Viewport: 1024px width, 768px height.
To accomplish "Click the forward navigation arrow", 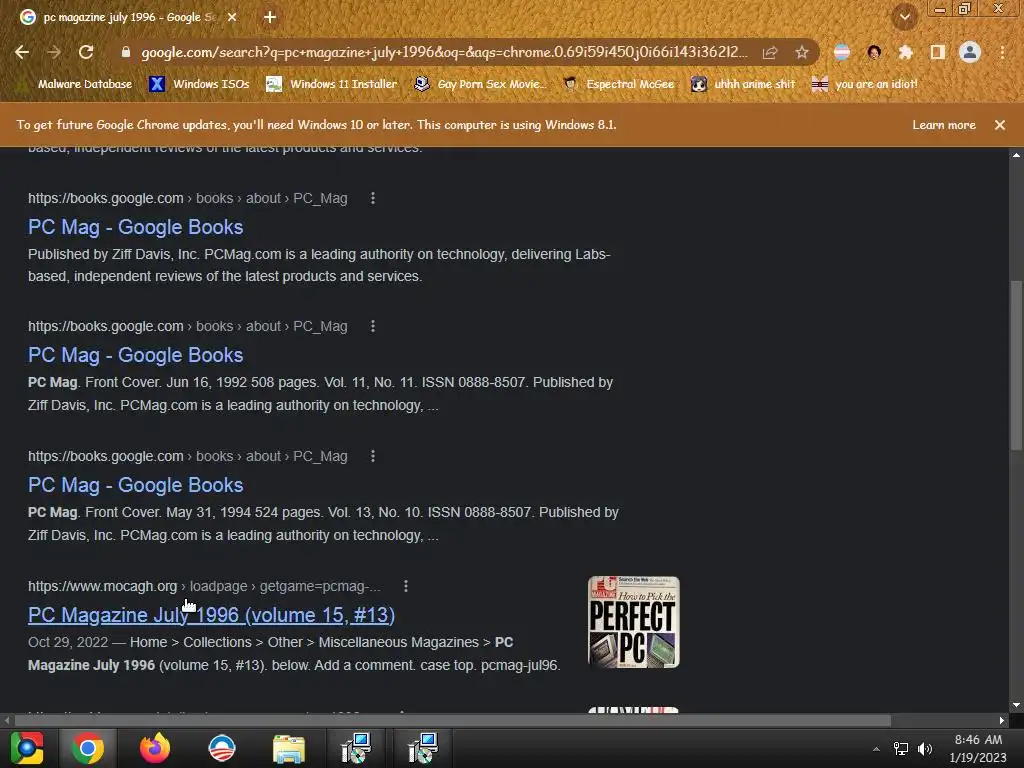I will (x=54, y=52).
